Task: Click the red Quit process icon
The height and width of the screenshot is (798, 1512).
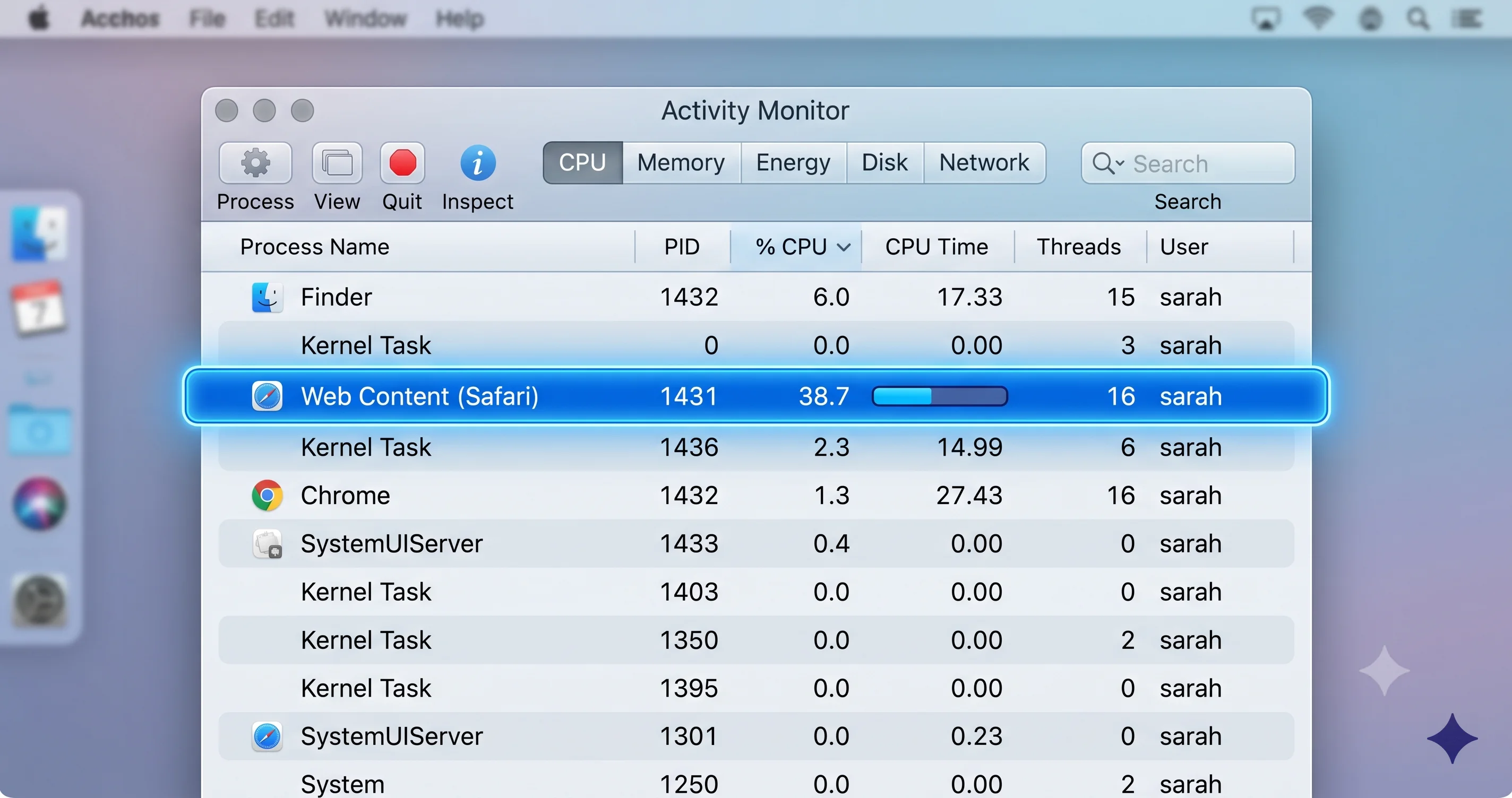Action: tap(402, 163)
